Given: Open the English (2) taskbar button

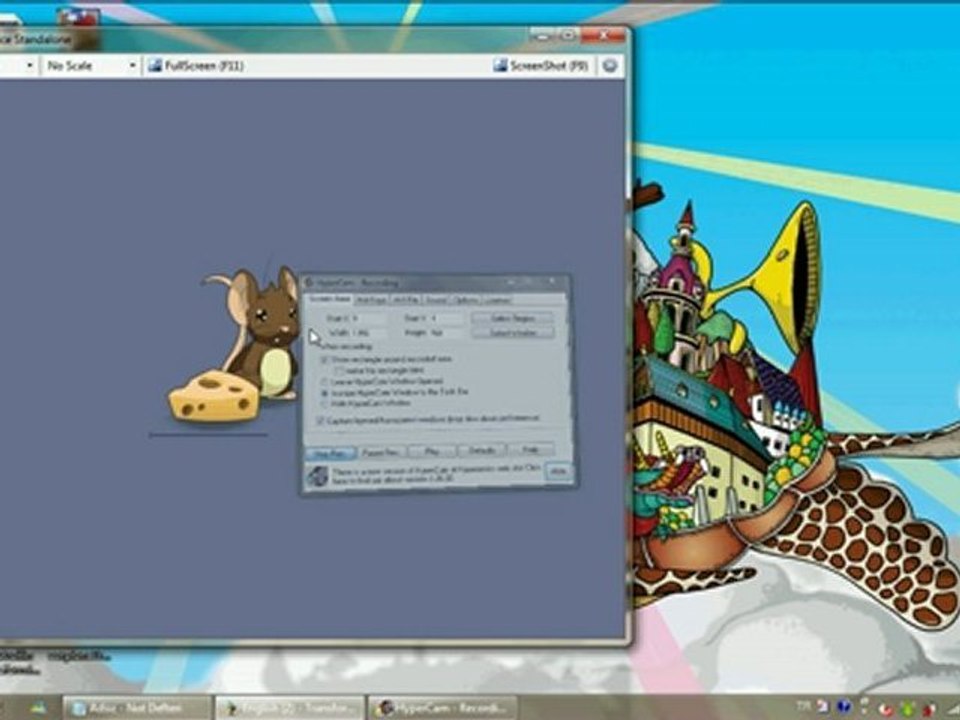Looking at the screenshot, I should tap(289, 708).
